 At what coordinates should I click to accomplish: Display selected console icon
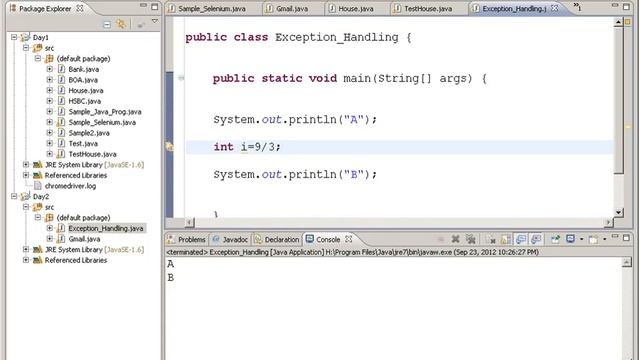570,239
